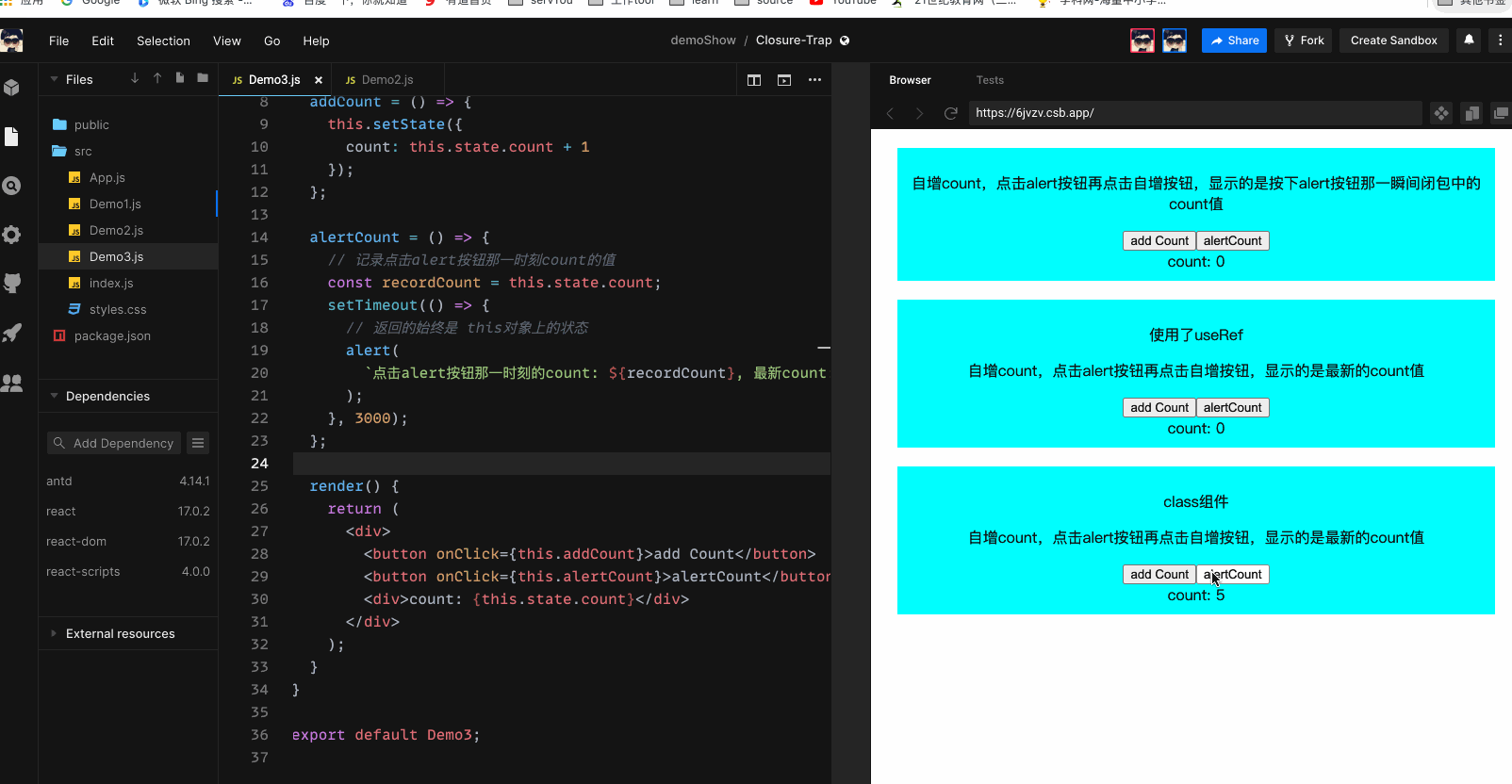Click the preview URL address bar

click(1195, 113)
